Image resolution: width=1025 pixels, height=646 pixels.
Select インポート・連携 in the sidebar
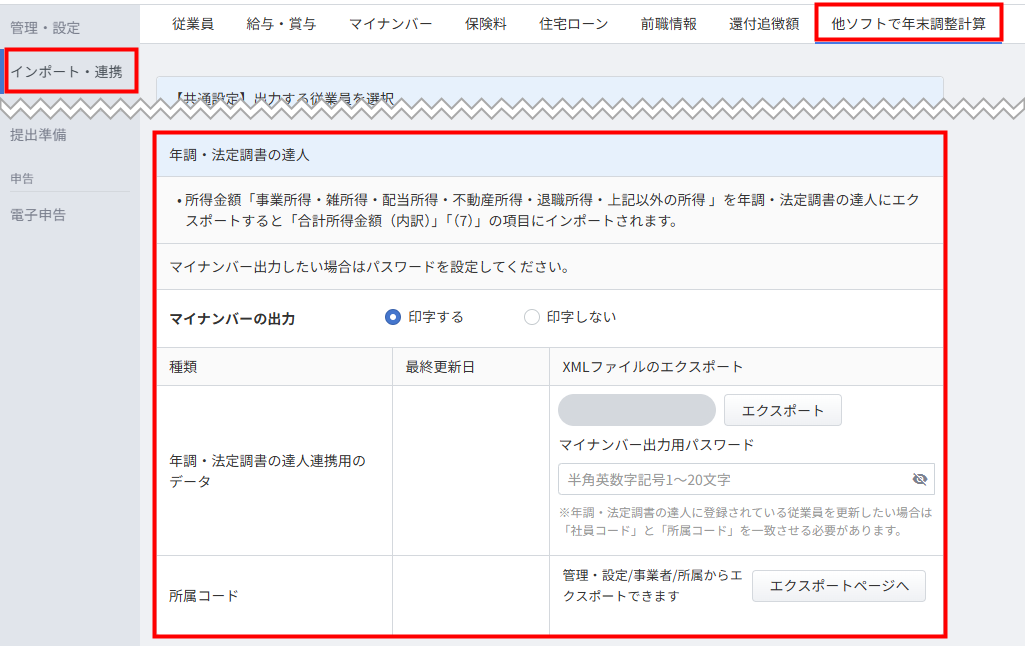[x=67, y=72]
